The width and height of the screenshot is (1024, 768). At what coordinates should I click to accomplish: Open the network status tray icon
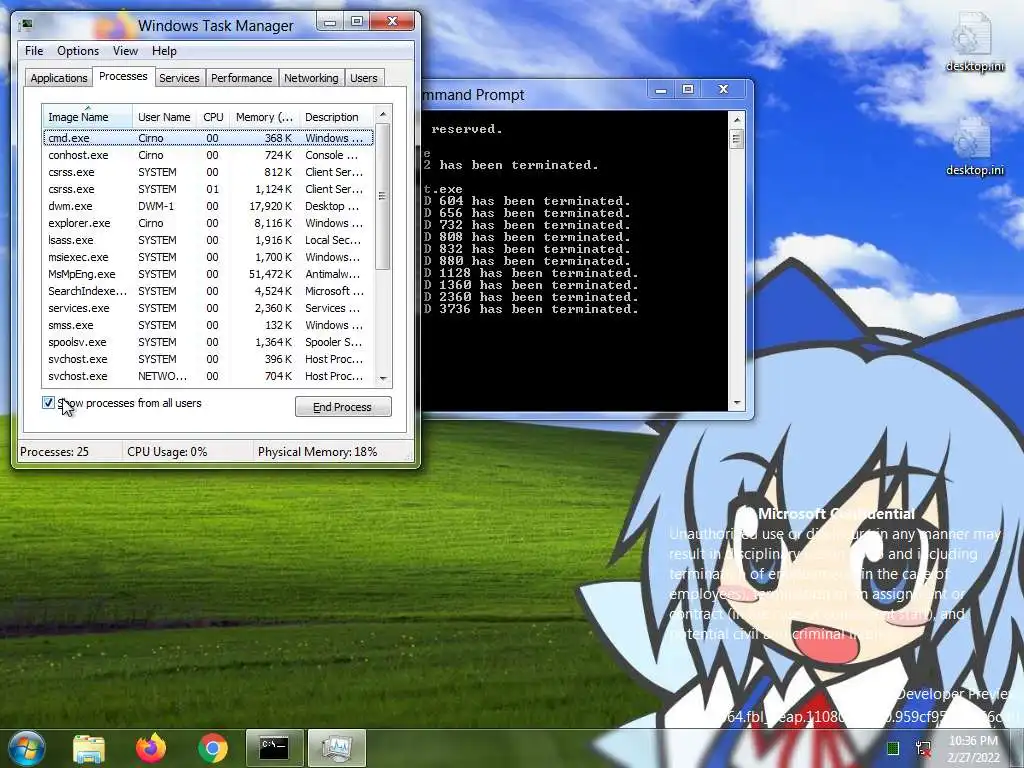click(x=923, y=748)
